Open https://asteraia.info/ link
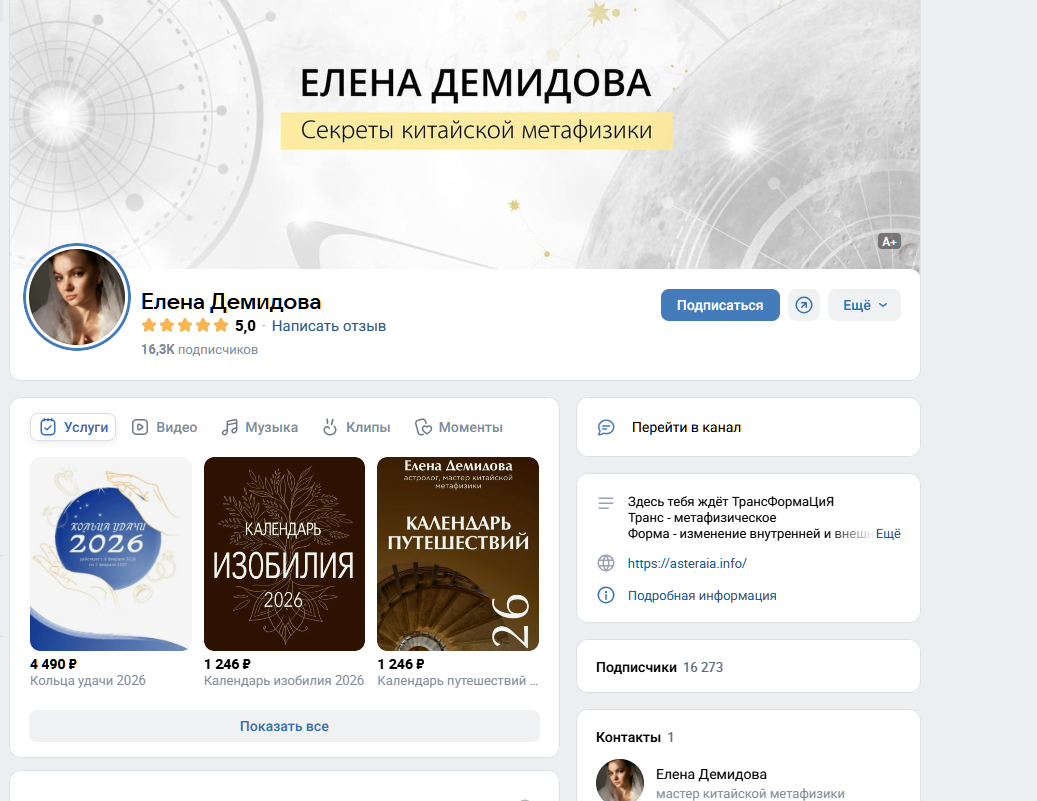The width and height of the screenshot is (1037, 801). [x=687, y=564]
